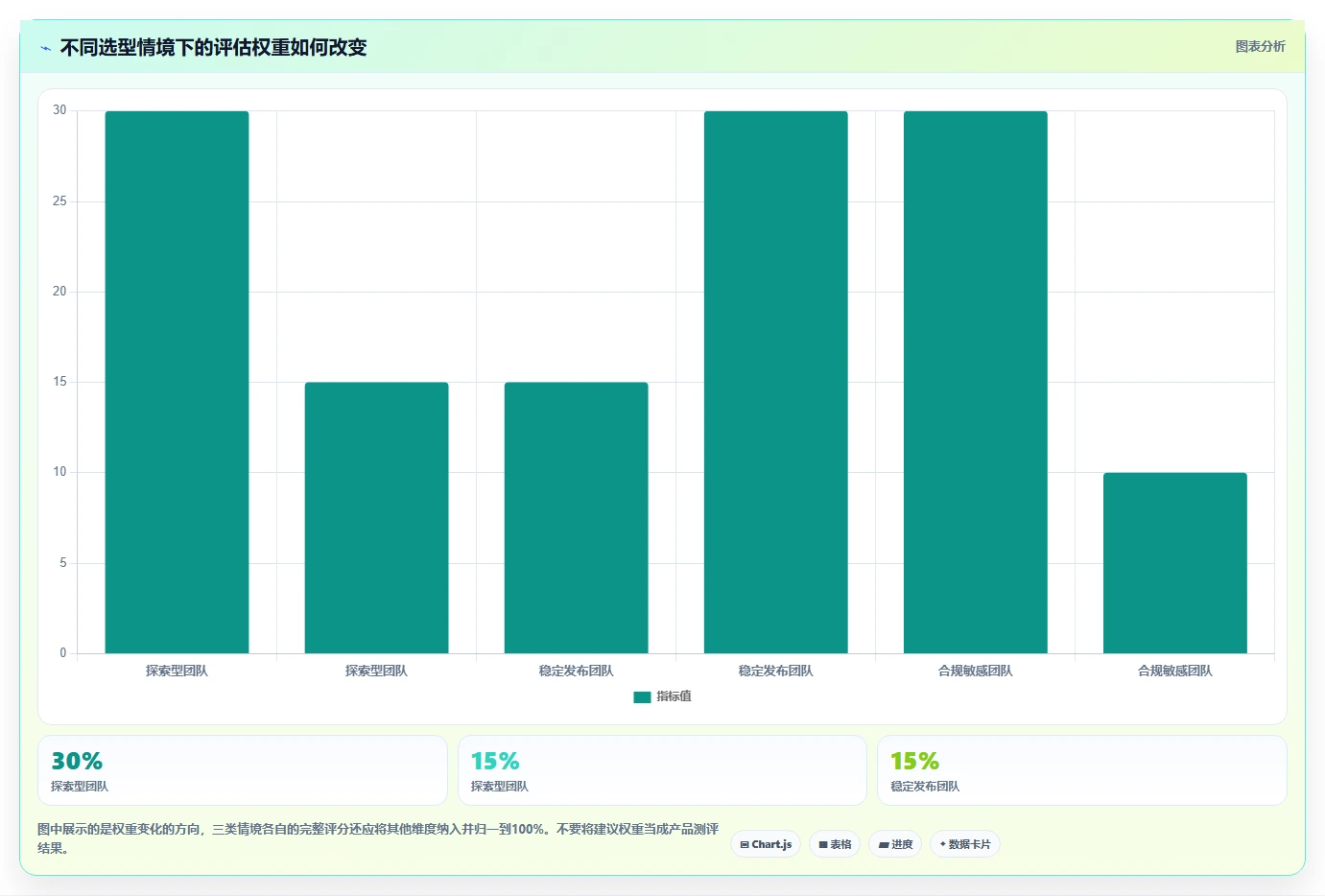Click the Y-axis tick label 5
This screenshot has width=1325, height=896.
pyautogui.click(x=63, y=563)
